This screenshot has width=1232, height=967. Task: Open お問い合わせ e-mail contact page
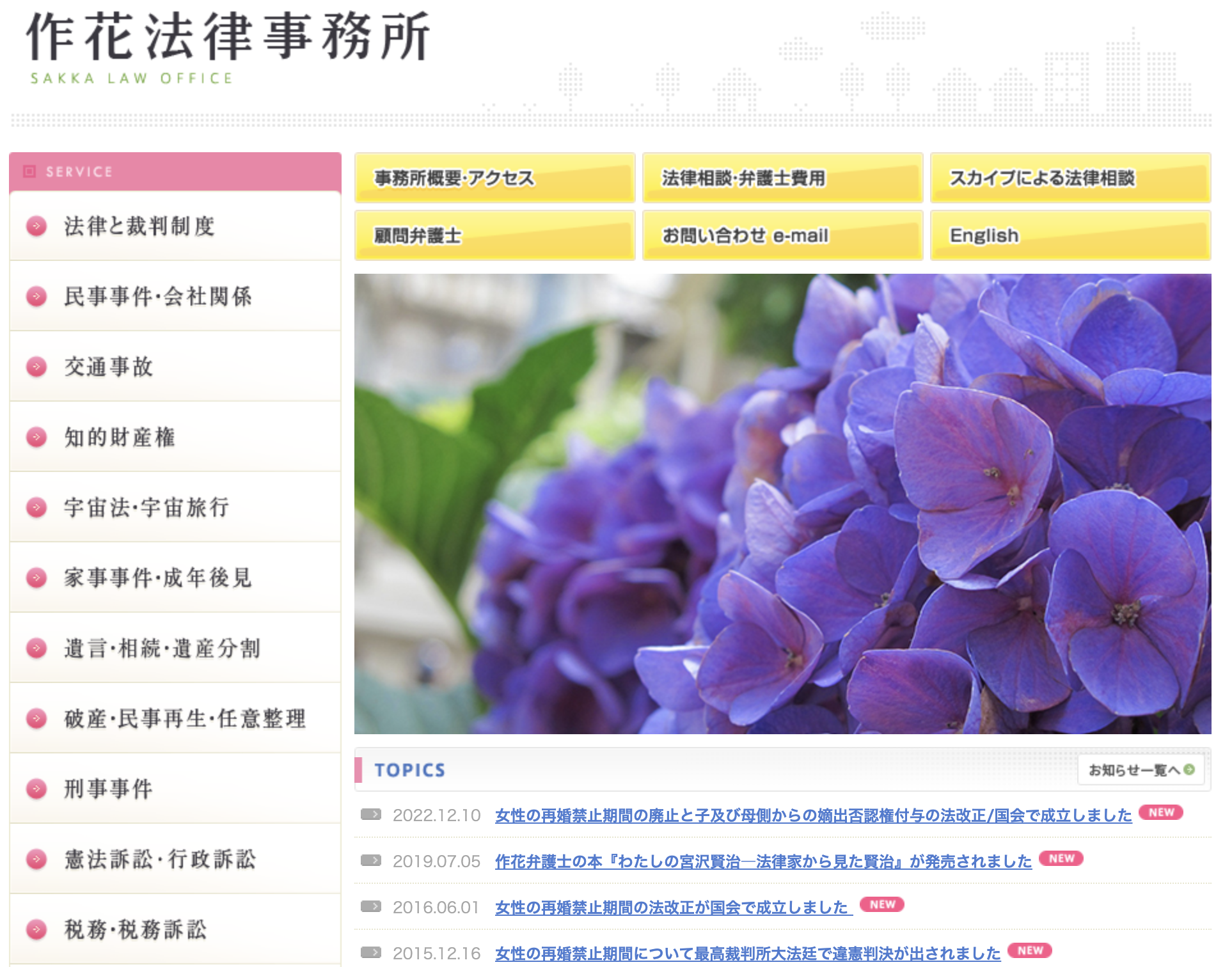tap(783, 235)
